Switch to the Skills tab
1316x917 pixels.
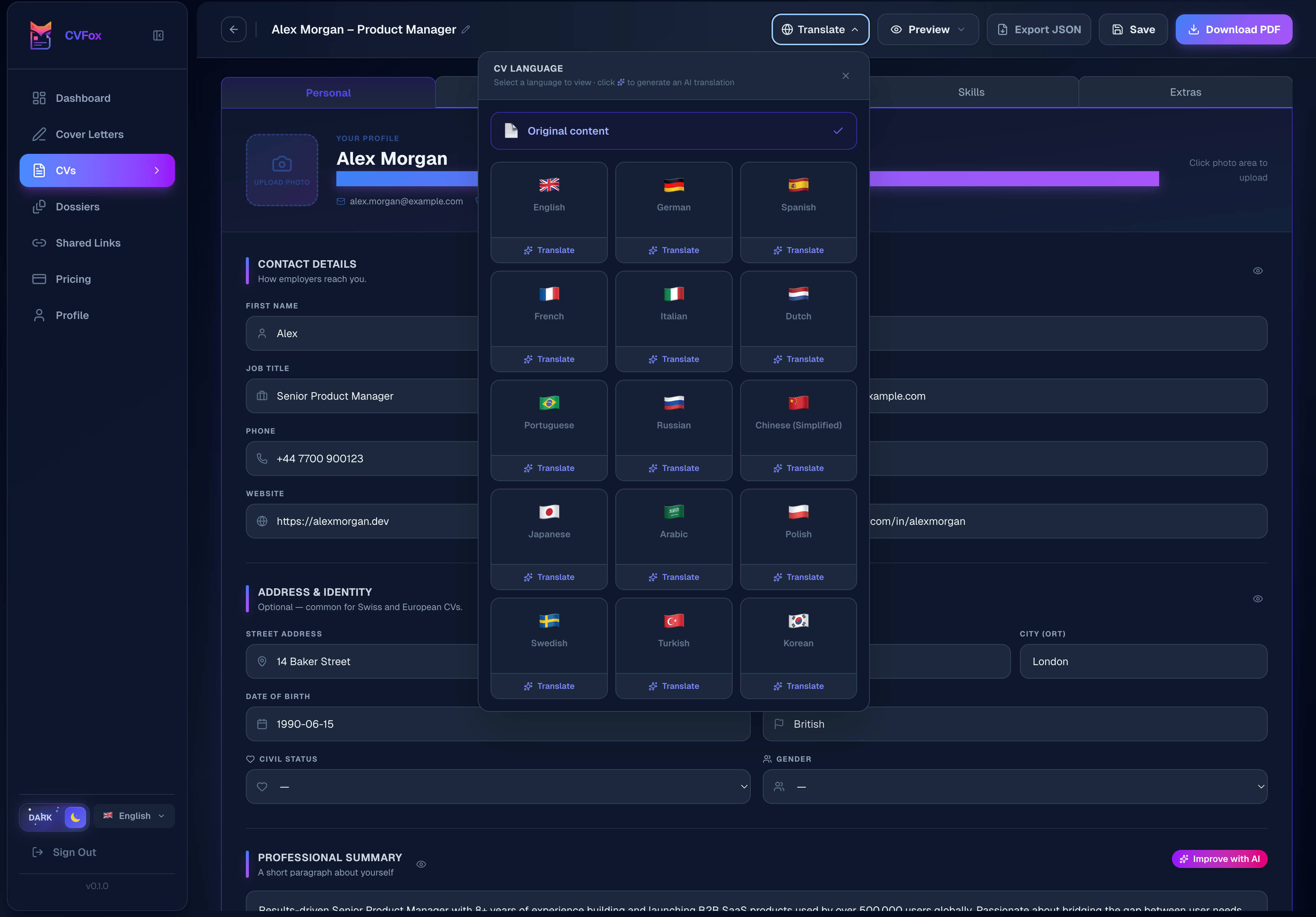971,92
